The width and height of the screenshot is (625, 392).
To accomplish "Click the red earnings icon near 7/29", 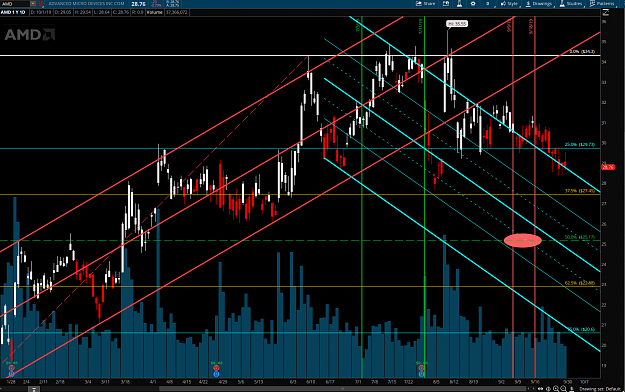I will [421, 368].
